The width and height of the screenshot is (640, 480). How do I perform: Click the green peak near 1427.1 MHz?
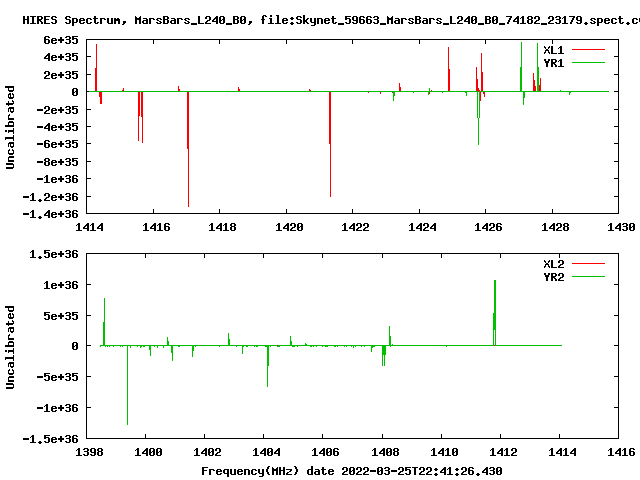click(521, 67)
